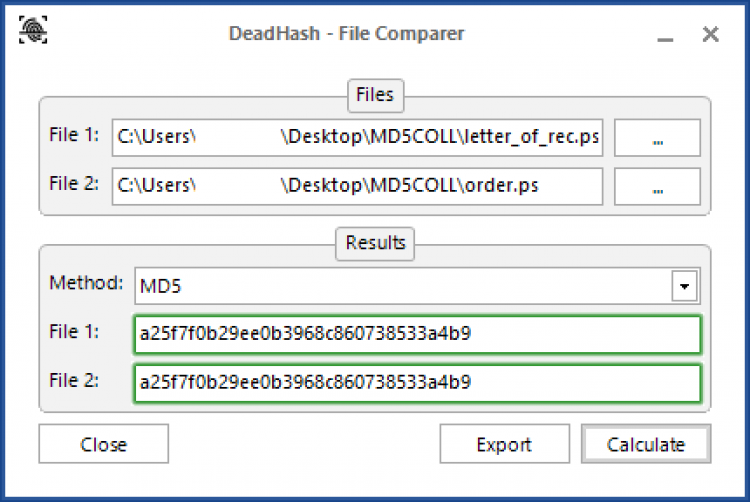Image resolution: width=750 pixels, height=502 pixels.
Task: Click the Results group header label
Action: [375, 243]
